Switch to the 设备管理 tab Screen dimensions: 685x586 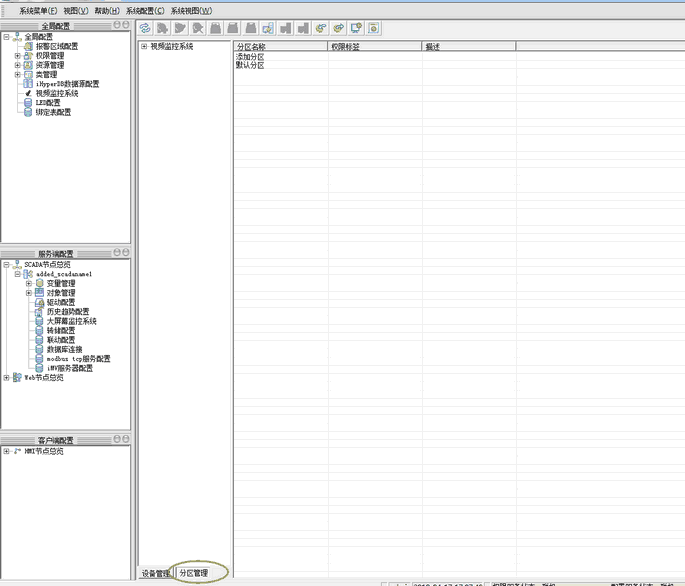[x=156, y=573]
